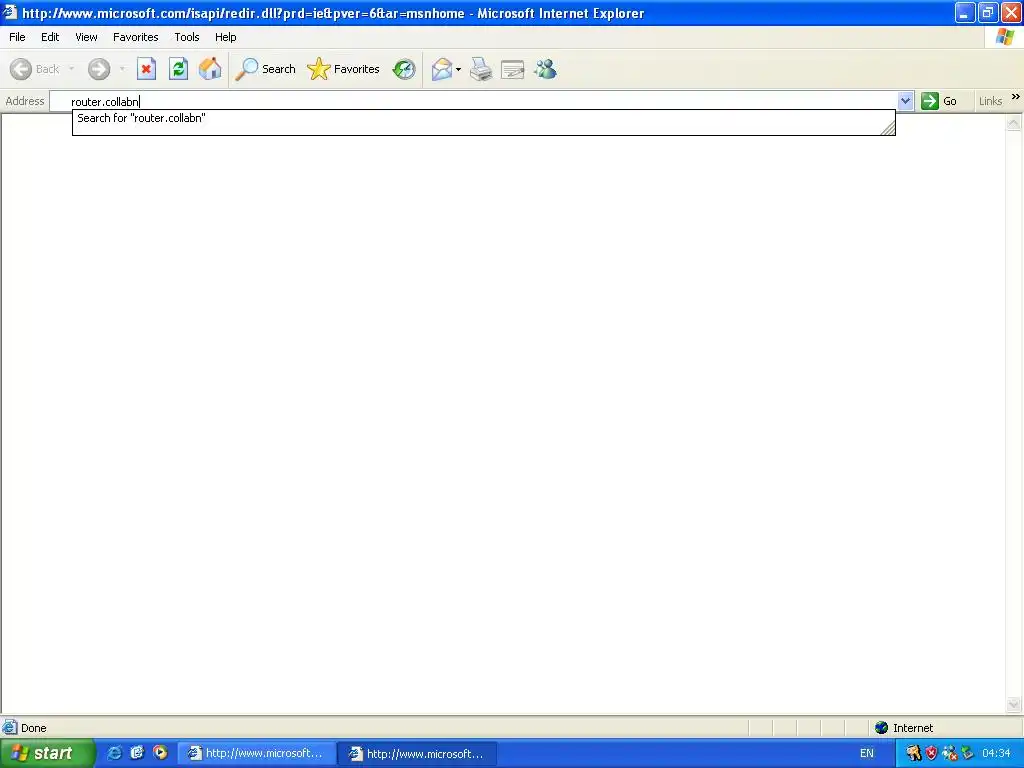Open the Help menu
The width and height of the screenshot is (1024, 768).
click(x=225, y=37)
